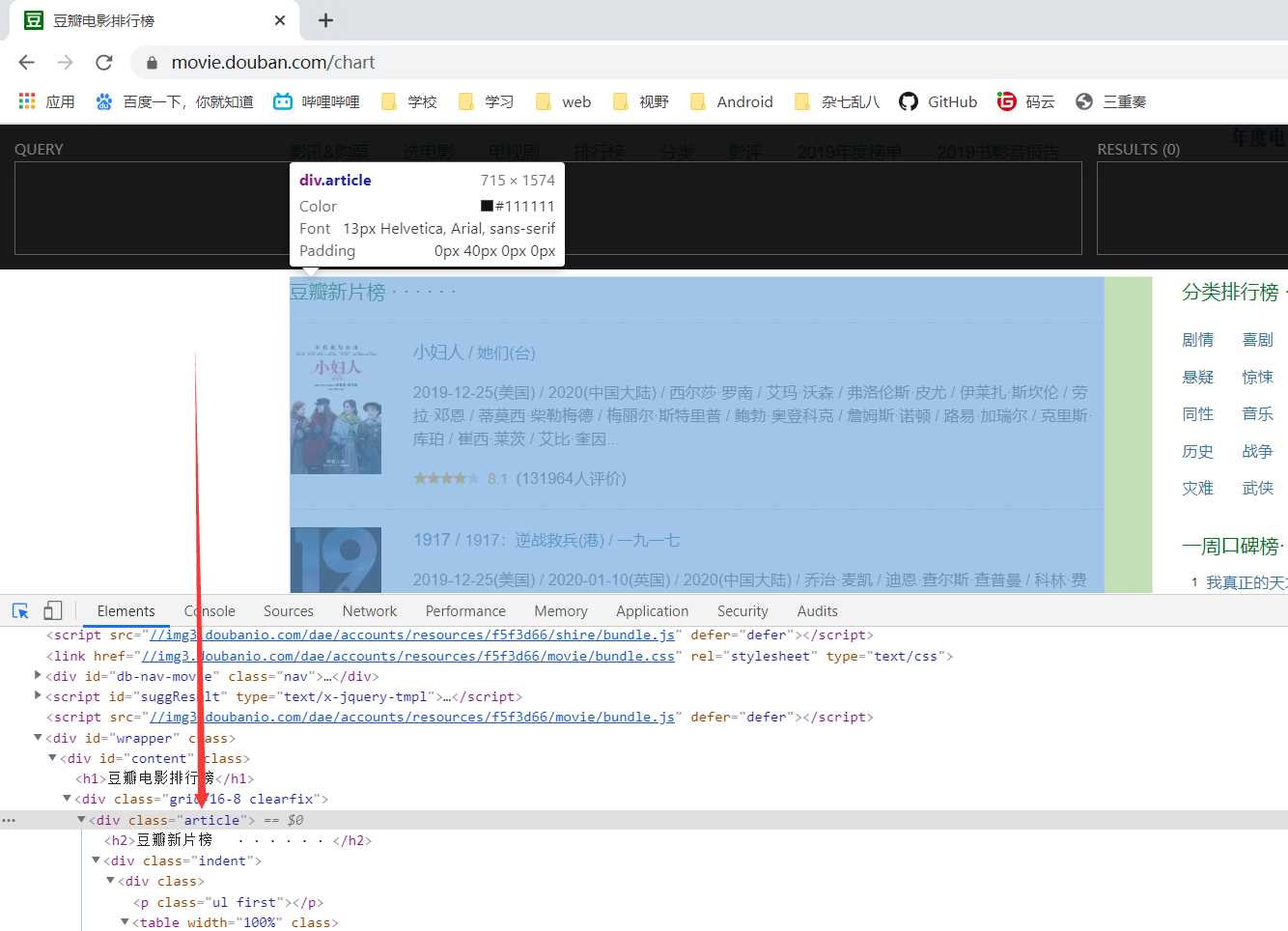Expand the div id="db-nav-movie" node
The image size is (1288, 931).
pos(38,675)
